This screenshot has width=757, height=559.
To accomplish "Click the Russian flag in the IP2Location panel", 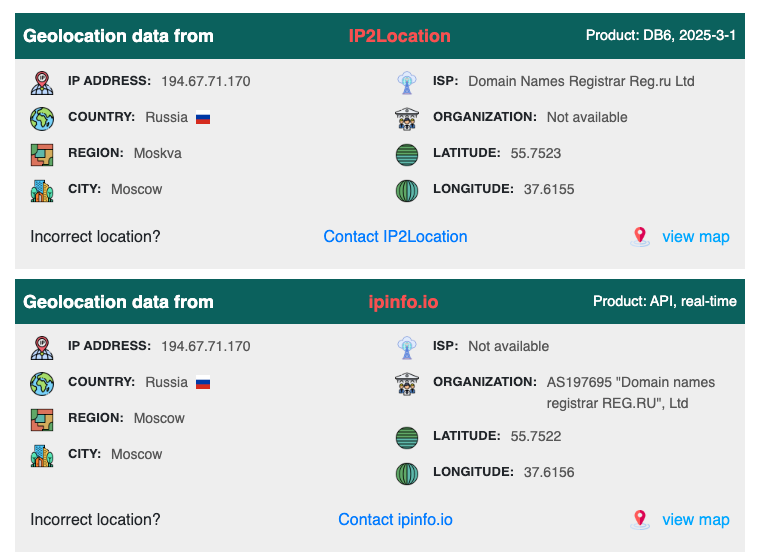I will tap(203, 118).
